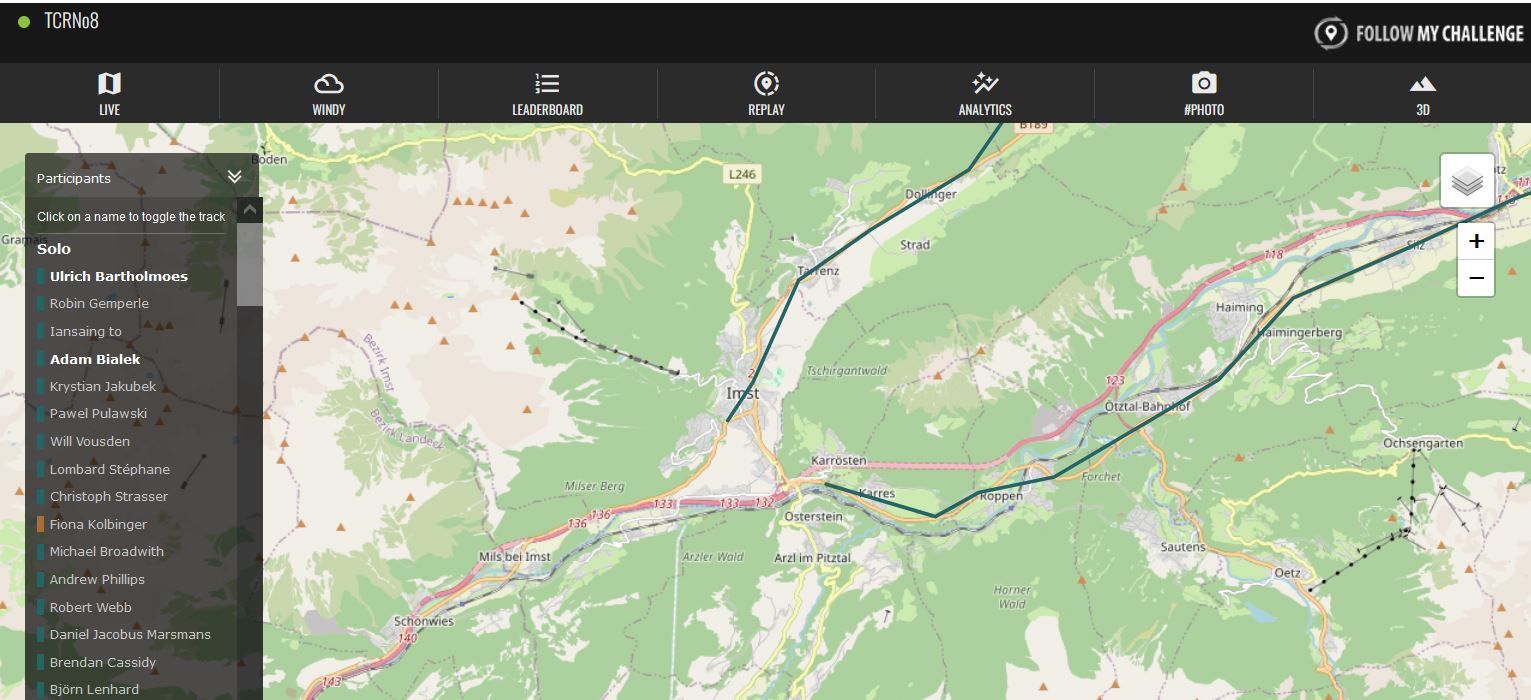Click the participants list scrollbar thumb
The image size is (1531, 700).
tap(250, 264)
